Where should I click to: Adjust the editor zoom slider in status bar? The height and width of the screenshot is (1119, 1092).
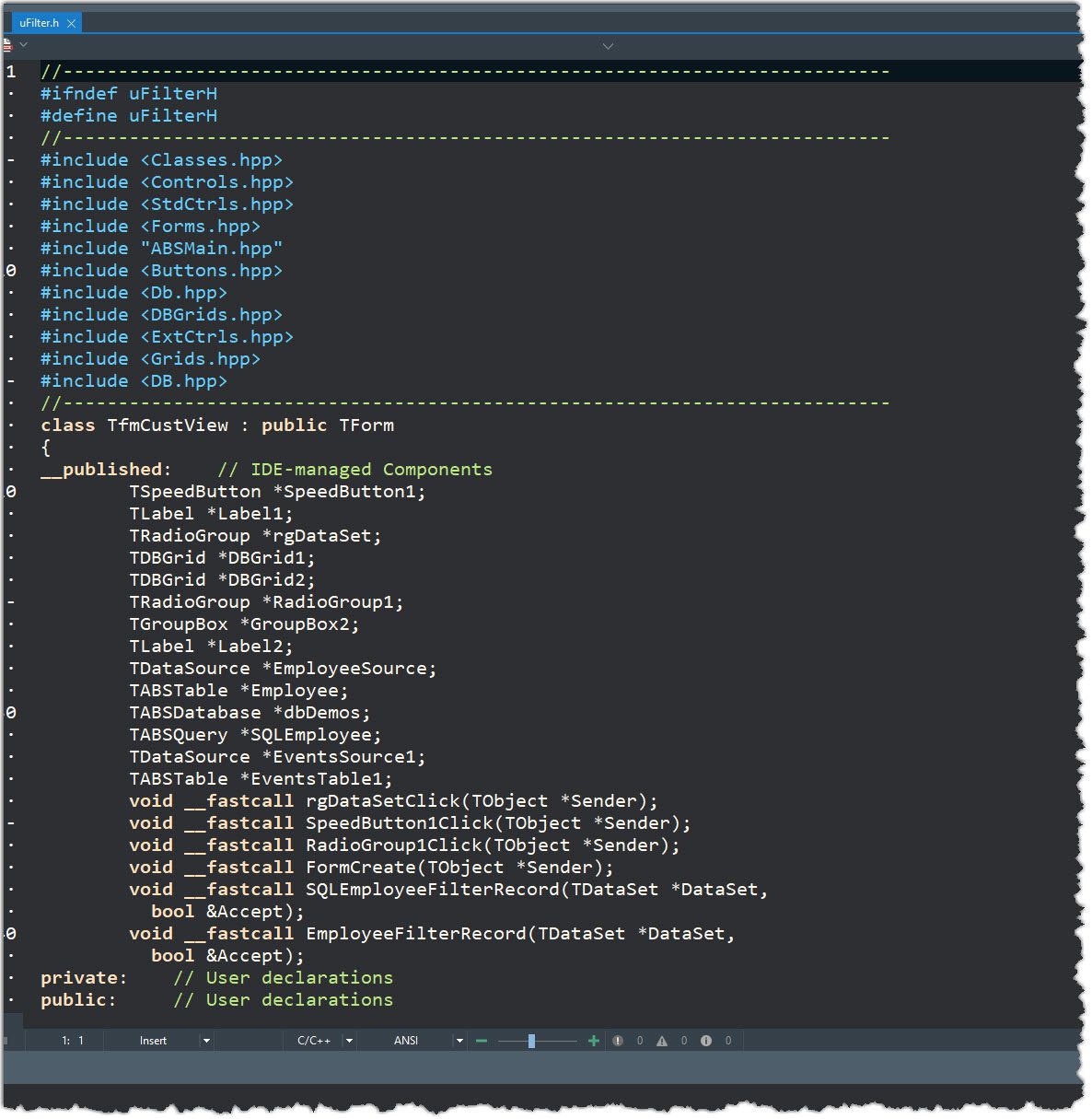532,1041
